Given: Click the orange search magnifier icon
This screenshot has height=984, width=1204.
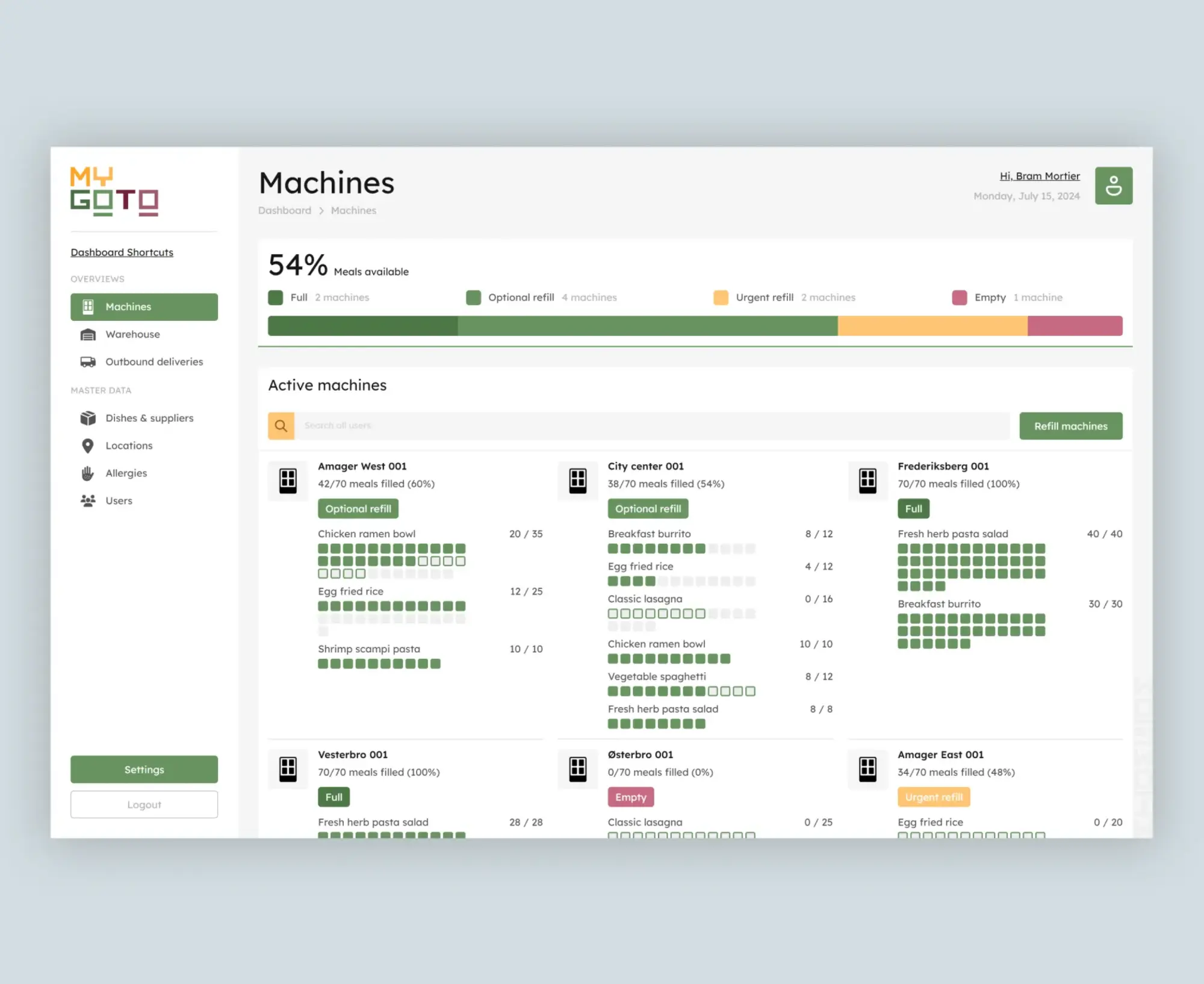Looking at the screenshot, I should coord(281,426).
